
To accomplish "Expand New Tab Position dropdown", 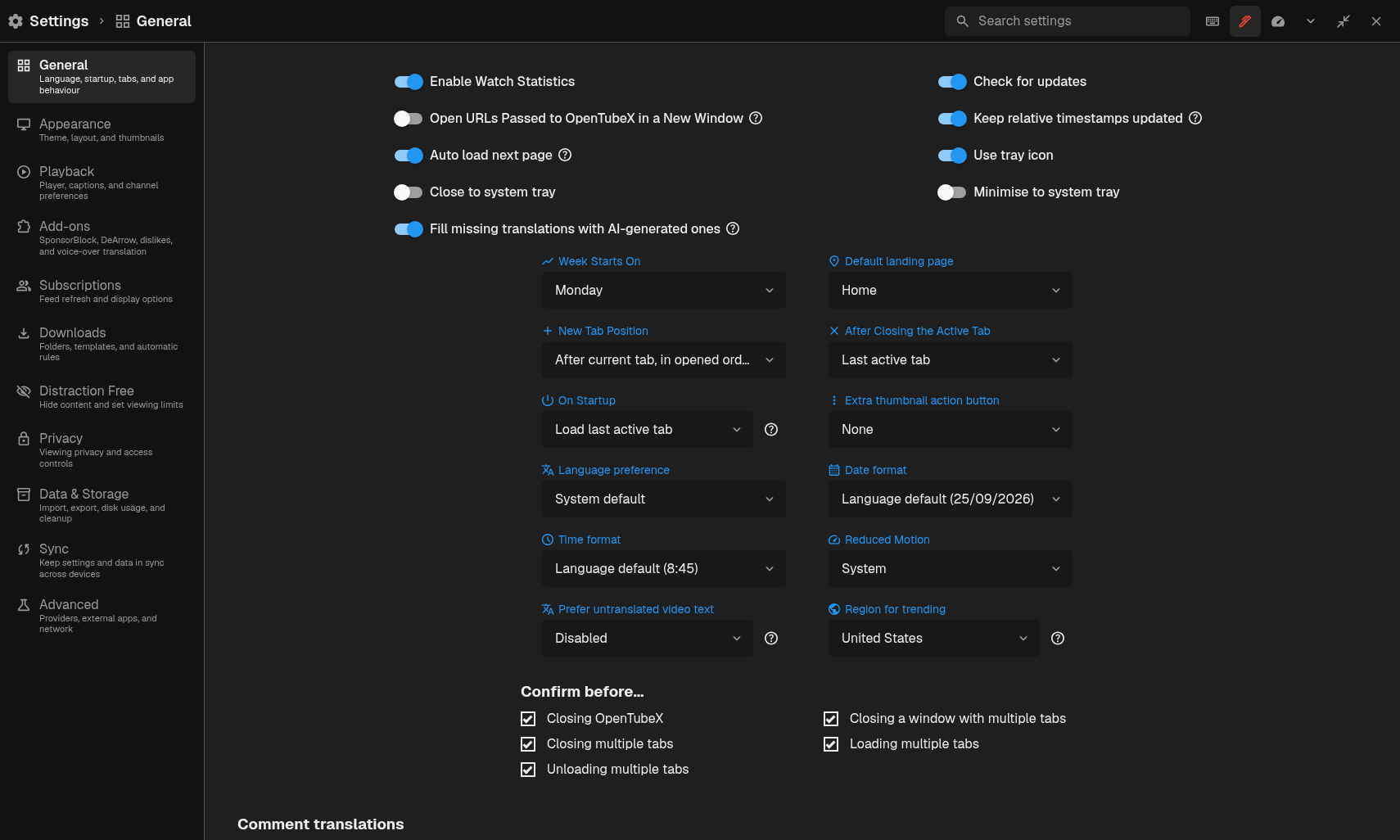I will pos(664,360).
